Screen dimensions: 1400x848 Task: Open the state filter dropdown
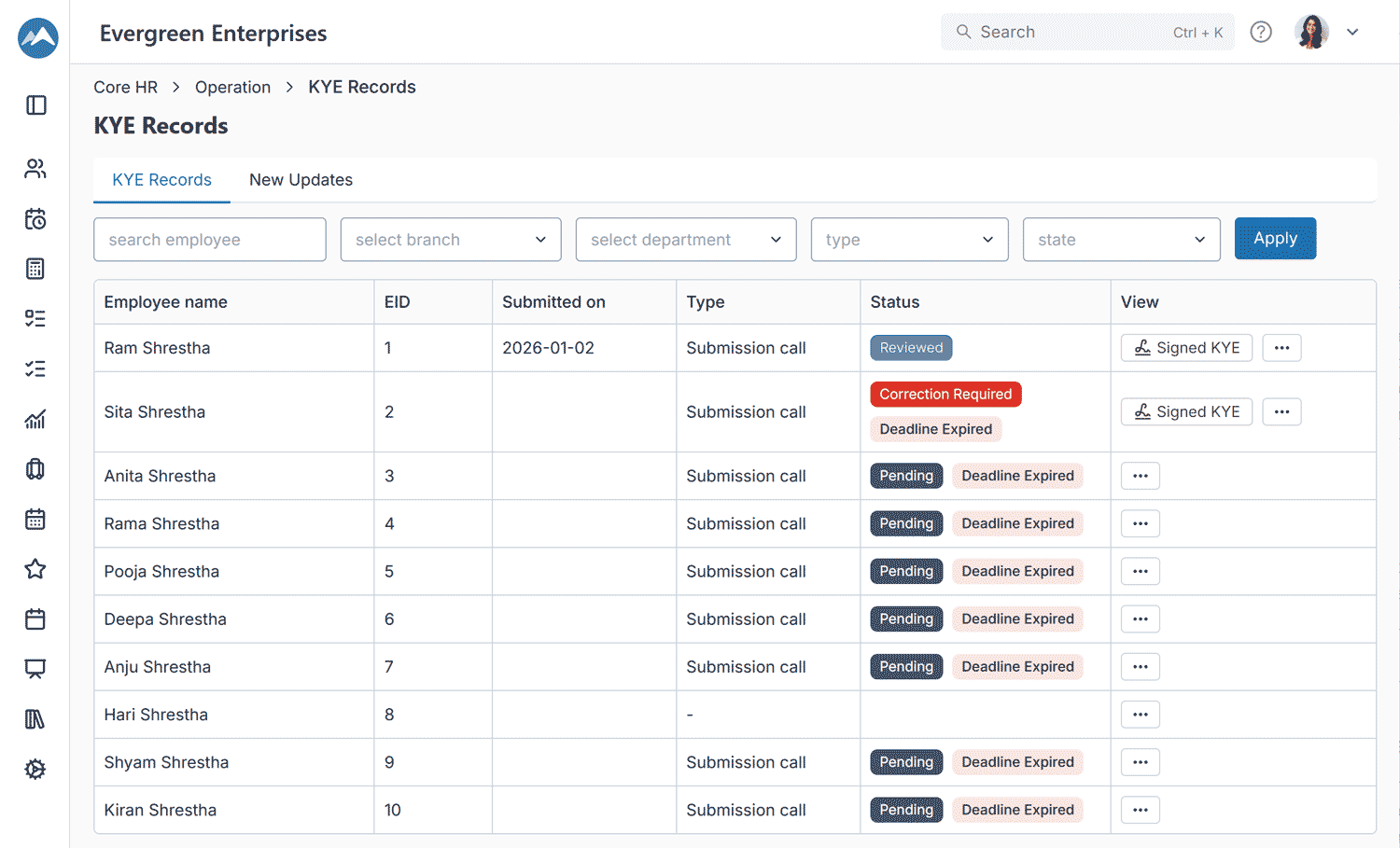click(1121, 240)
